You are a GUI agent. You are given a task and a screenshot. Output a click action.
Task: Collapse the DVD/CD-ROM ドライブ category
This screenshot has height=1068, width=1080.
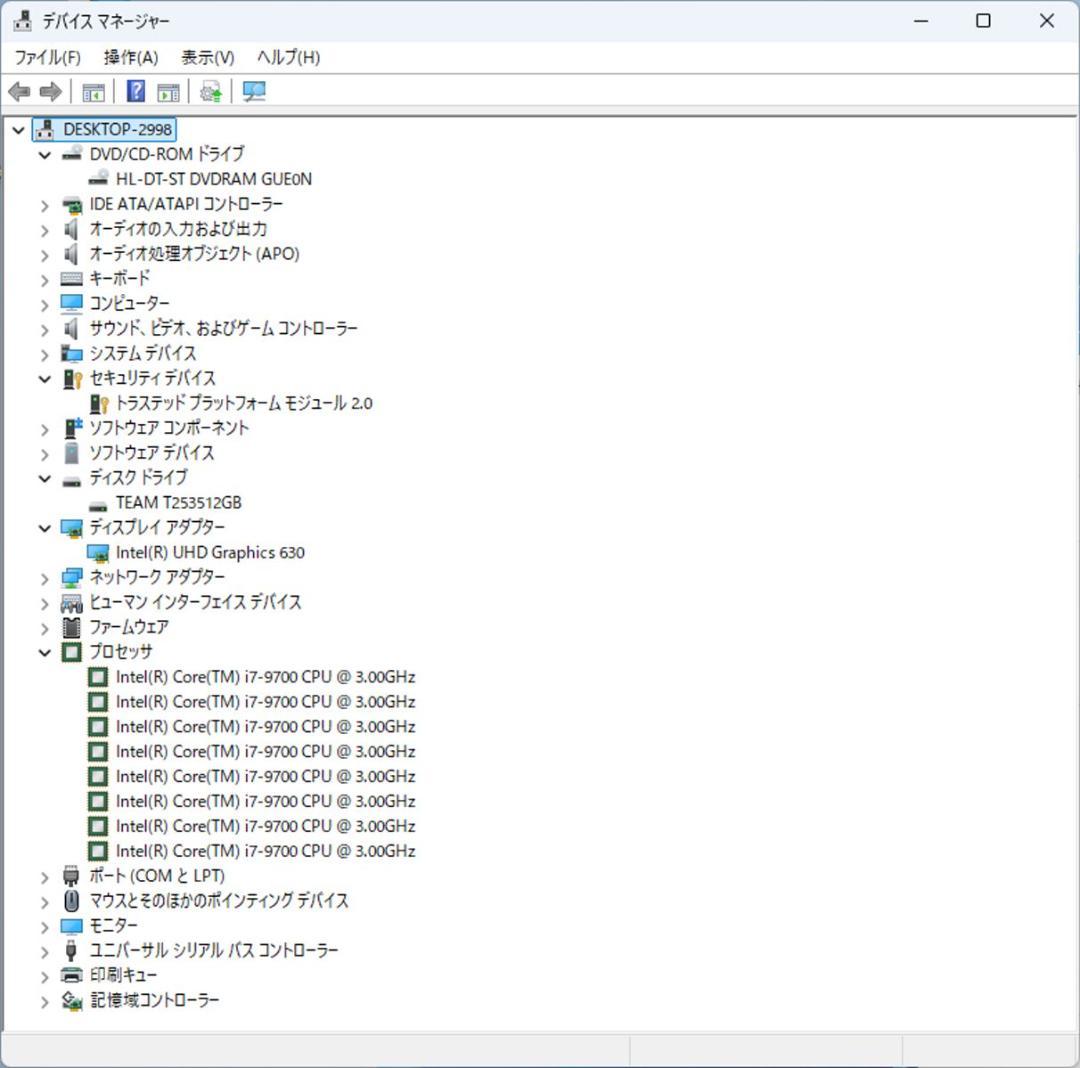point(44,153)
